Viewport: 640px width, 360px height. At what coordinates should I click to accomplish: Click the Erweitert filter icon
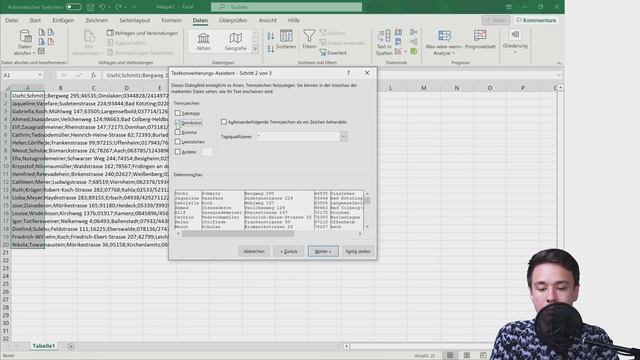point(323,53)
